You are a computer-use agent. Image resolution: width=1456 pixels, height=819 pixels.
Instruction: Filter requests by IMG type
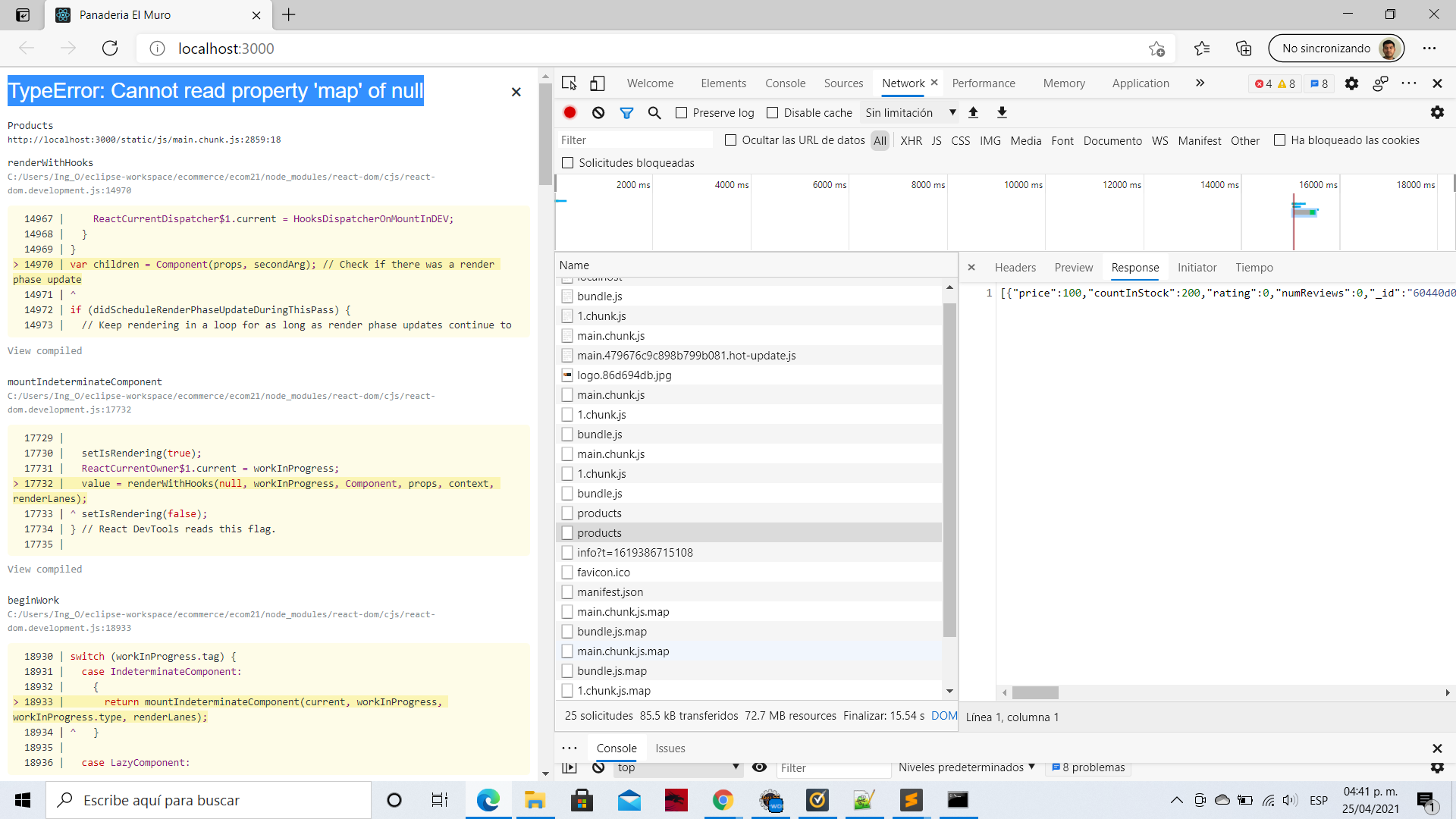[990, 141]
